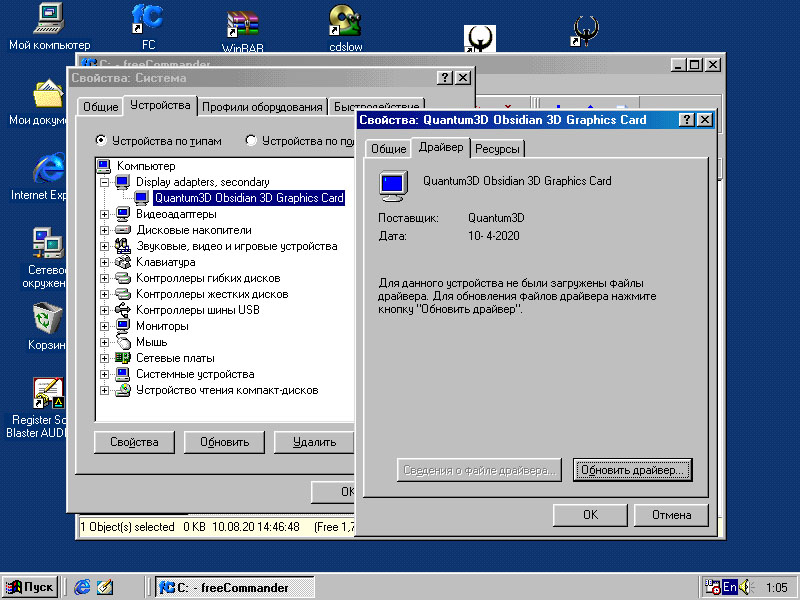Click the Отмена button

coord(671,515)
